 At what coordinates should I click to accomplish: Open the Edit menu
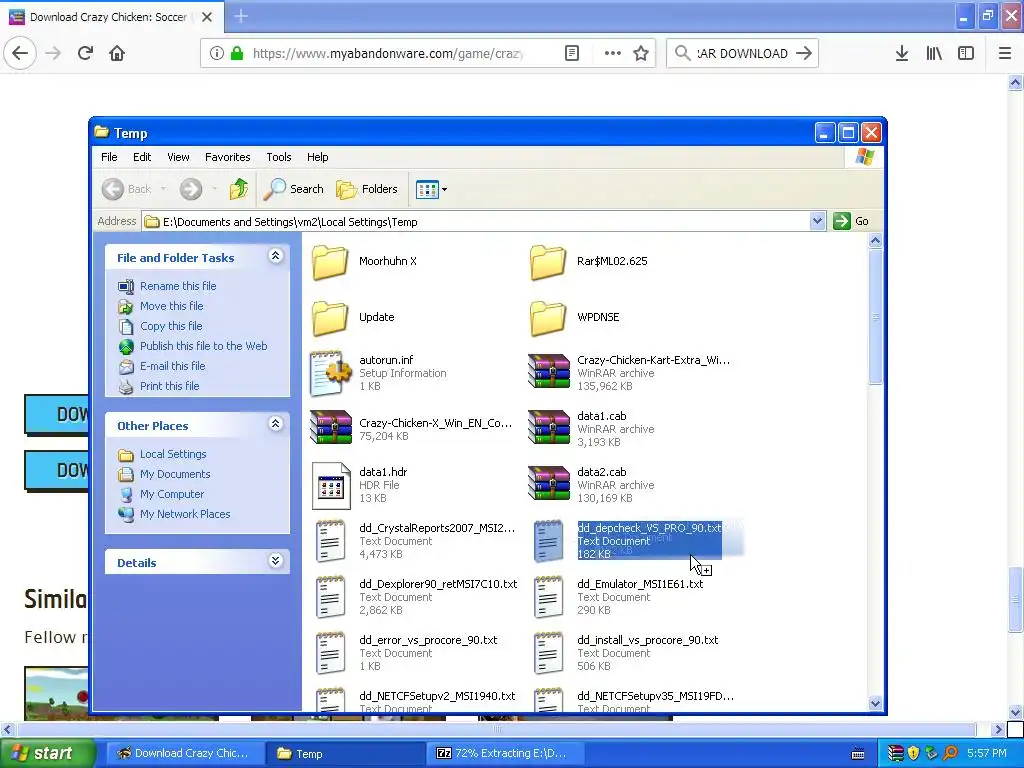pyautogui.click(x=142, y=157)
